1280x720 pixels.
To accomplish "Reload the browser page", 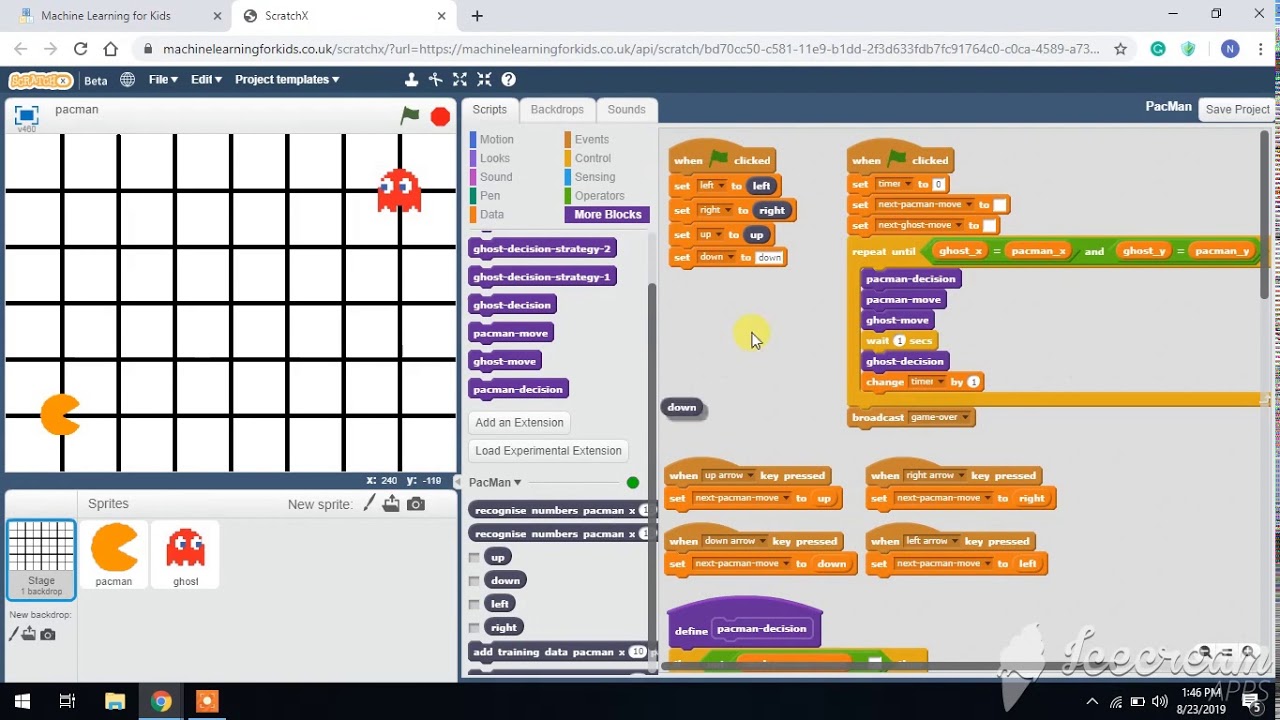I will [x=81, y=48].
